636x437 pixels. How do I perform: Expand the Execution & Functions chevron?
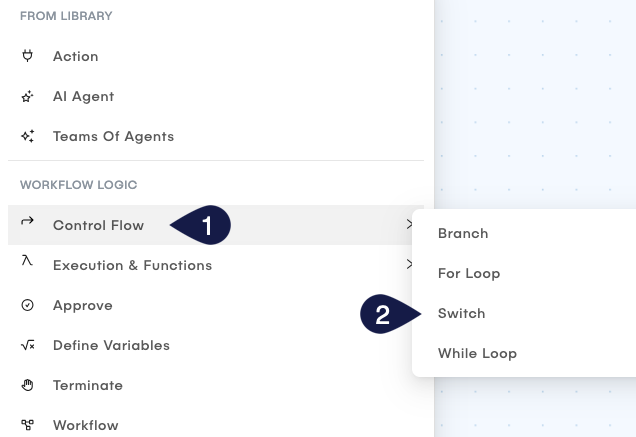point(409,265)
